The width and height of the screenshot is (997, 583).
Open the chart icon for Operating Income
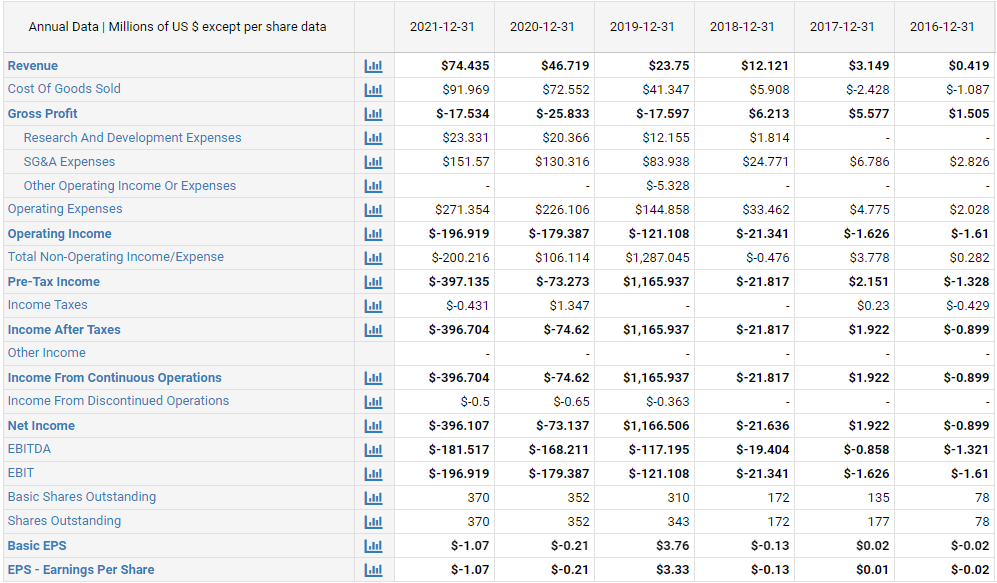(x=373, y=233)
